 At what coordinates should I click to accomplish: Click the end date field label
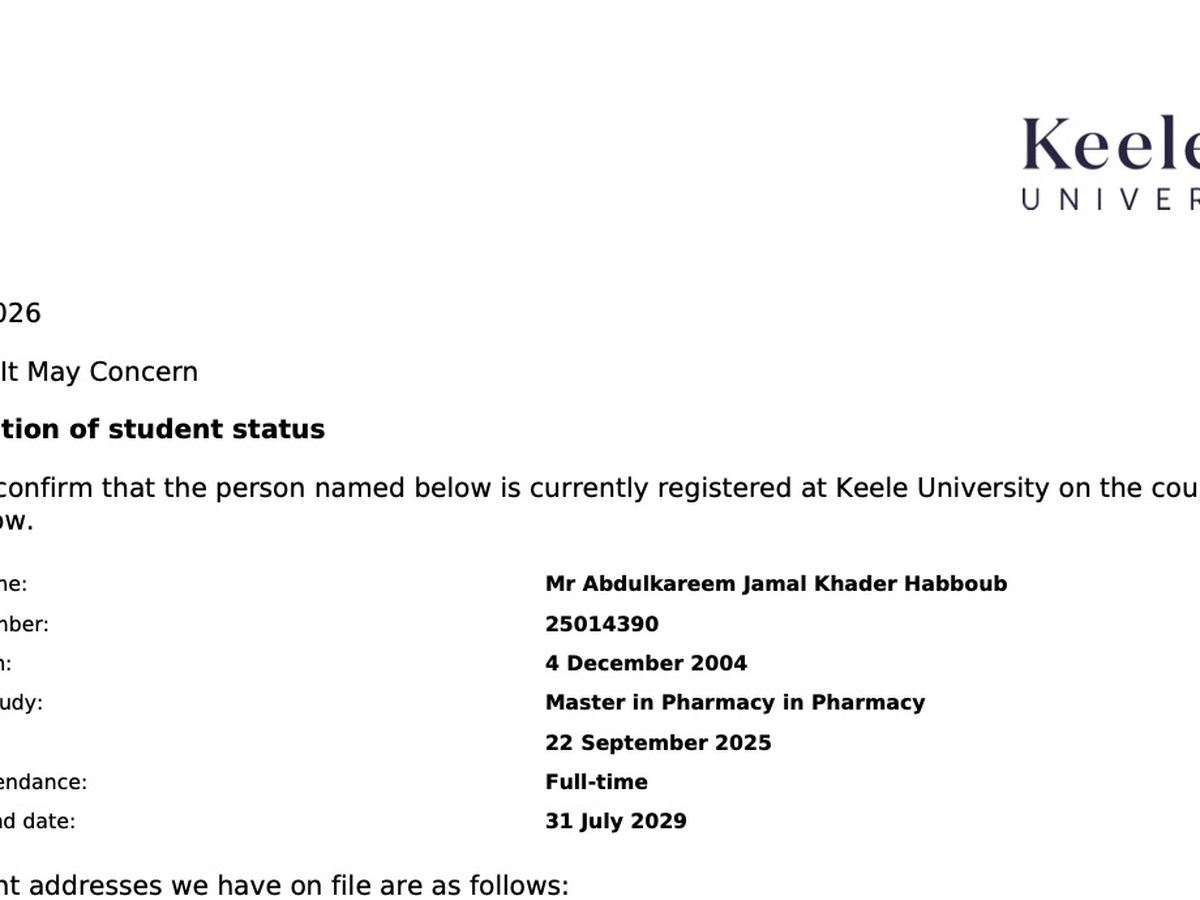tap(37, 822)
